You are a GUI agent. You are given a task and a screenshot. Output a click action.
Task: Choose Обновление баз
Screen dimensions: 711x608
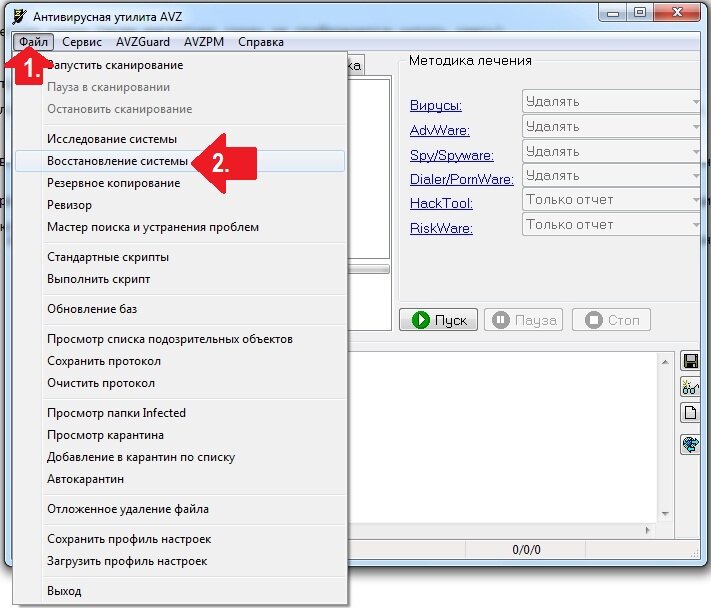tap(180, 309)
